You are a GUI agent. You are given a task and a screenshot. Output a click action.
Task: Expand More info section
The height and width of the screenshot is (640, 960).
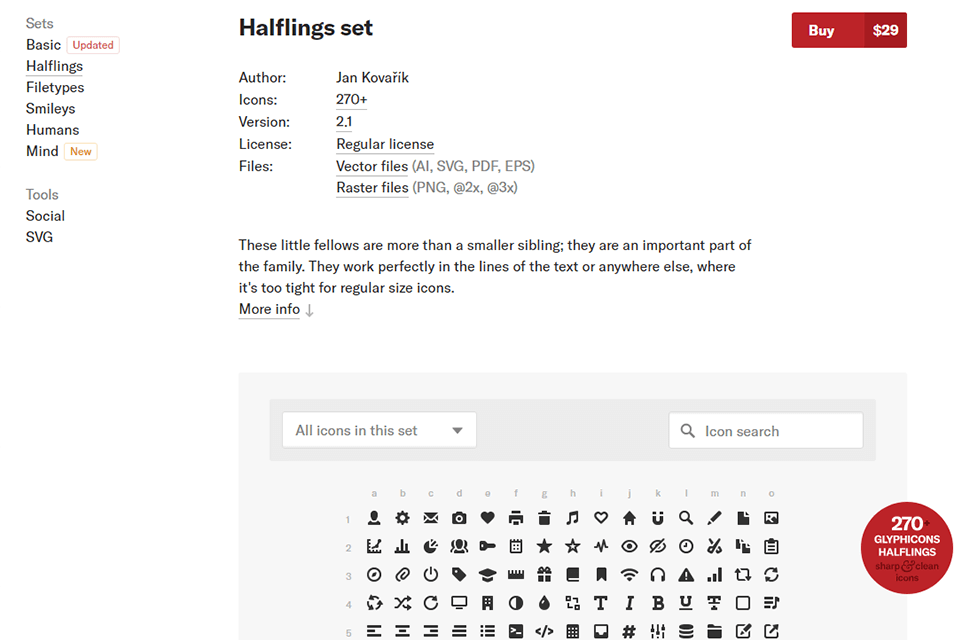pos(269,309)
